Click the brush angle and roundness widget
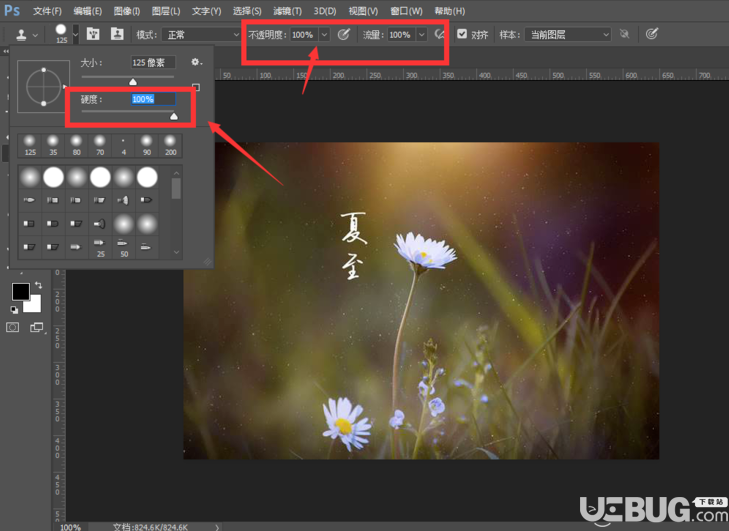 click(x=43, y=86)
